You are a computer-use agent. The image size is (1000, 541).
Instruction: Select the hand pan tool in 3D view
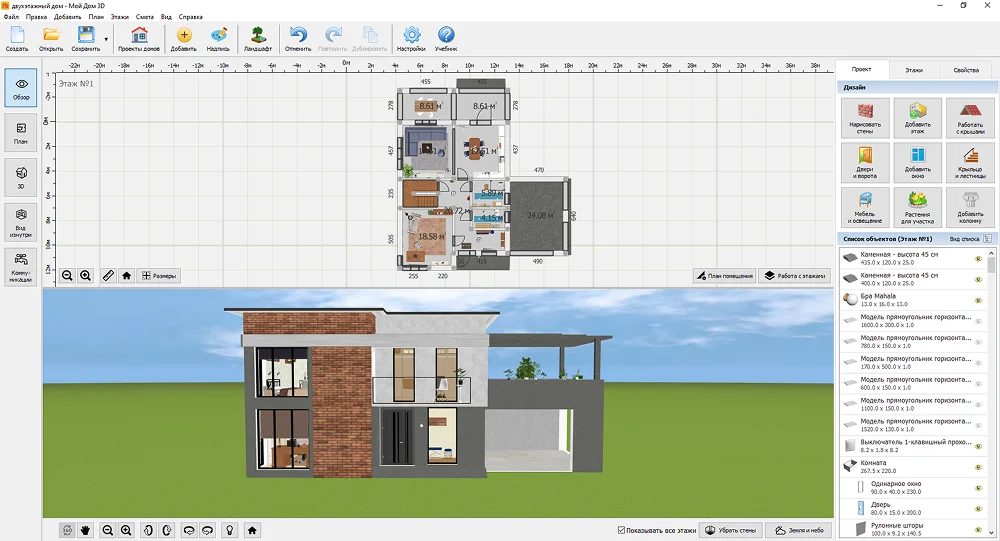tap(86, 530)
